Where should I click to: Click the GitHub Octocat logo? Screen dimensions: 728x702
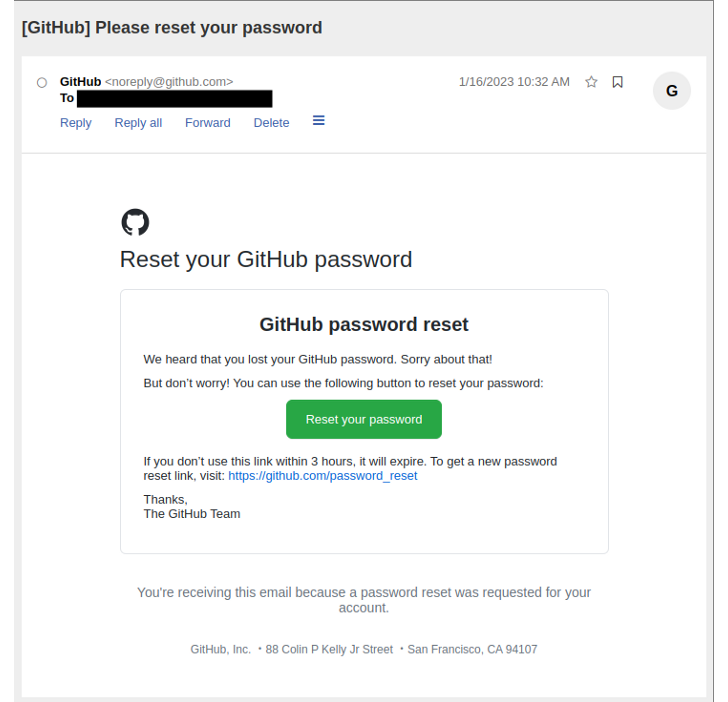135,222
